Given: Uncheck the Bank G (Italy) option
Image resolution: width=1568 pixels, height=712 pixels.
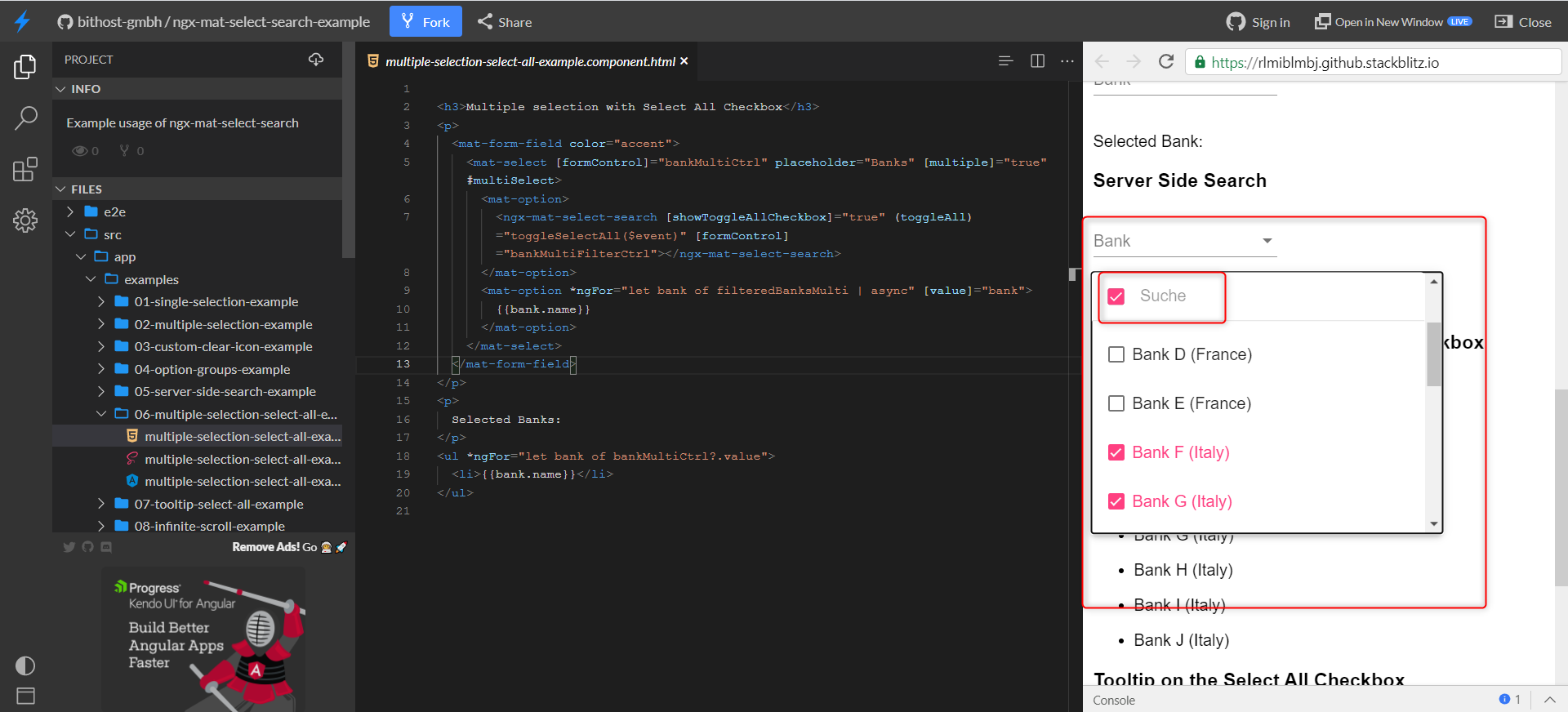Looking at the screenshot, I should tap(1116, 501).
